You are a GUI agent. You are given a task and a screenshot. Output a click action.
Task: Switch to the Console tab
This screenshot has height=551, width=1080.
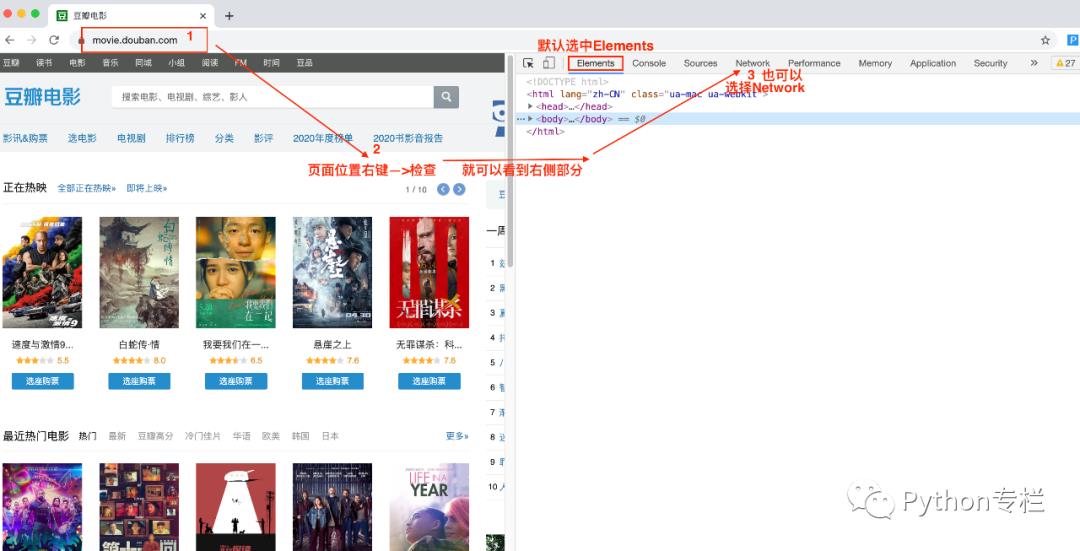649,63
